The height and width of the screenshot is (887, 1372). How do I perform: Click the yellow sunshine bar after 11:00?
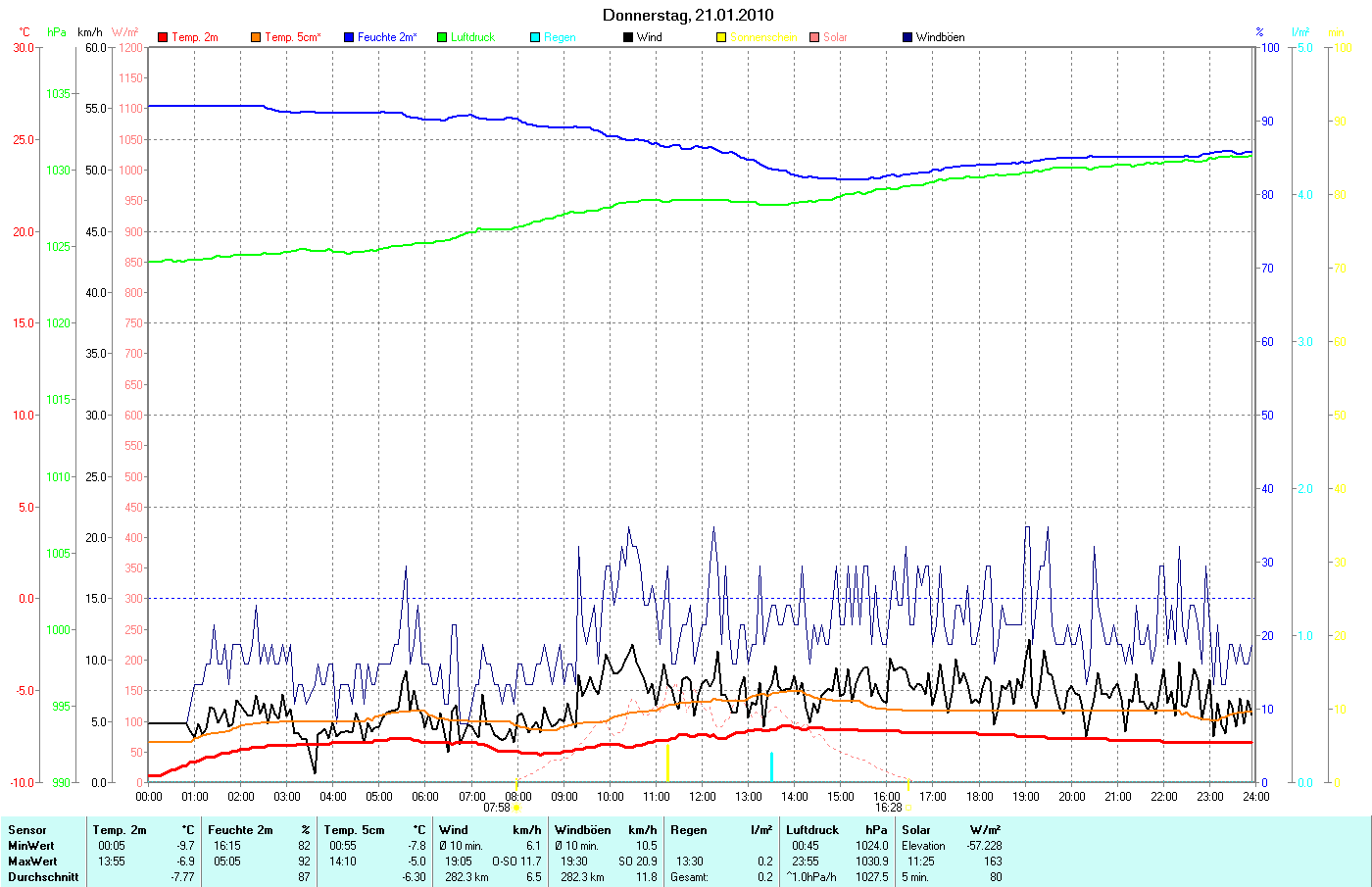667,763
